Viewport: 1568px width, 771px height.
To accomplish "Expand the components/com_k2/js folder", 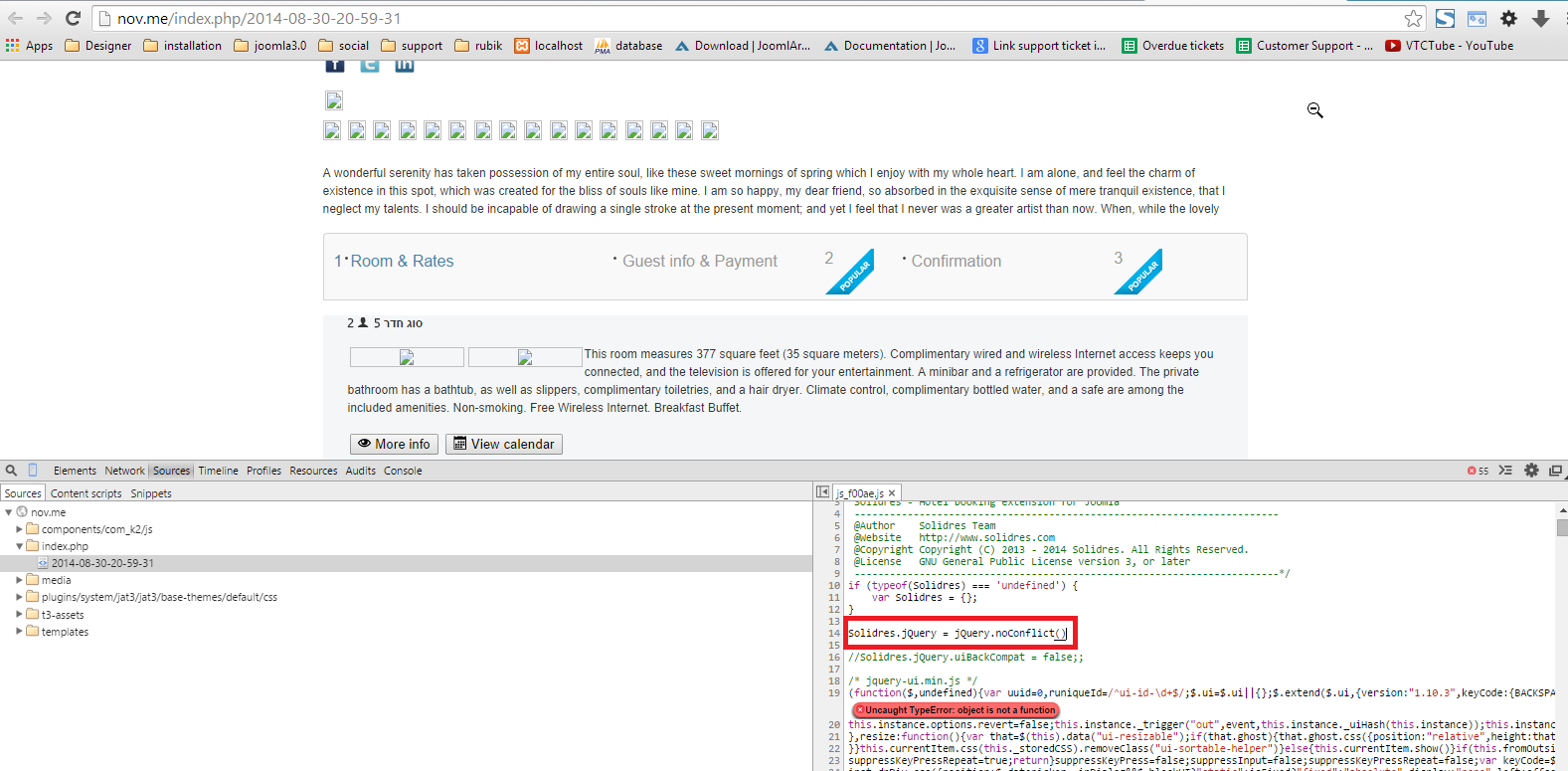I will [19, 529].
